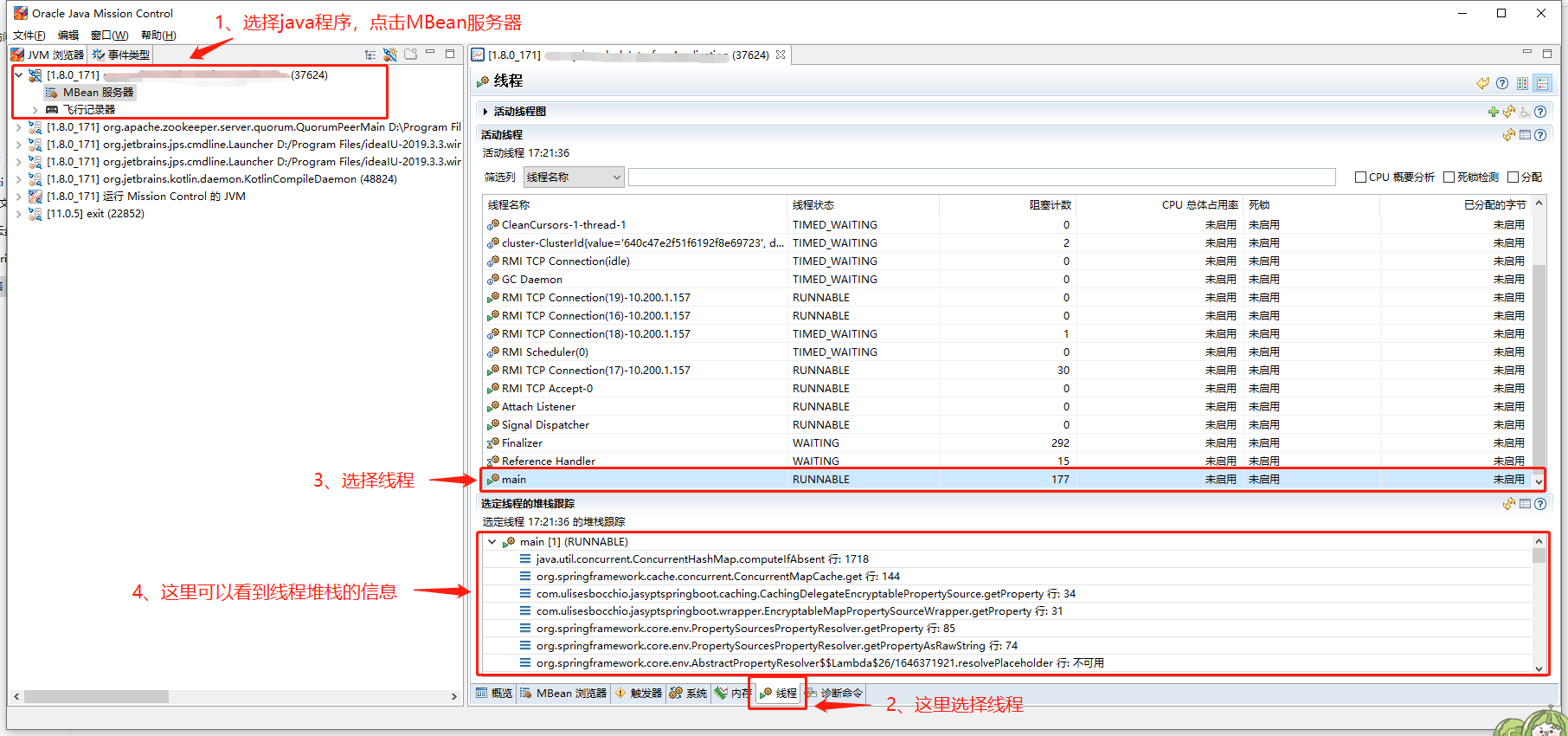The width and height of the screenshot is (1568, 736).
Task: Expand the 飞行记录器 node
Action: click(35, 110)
